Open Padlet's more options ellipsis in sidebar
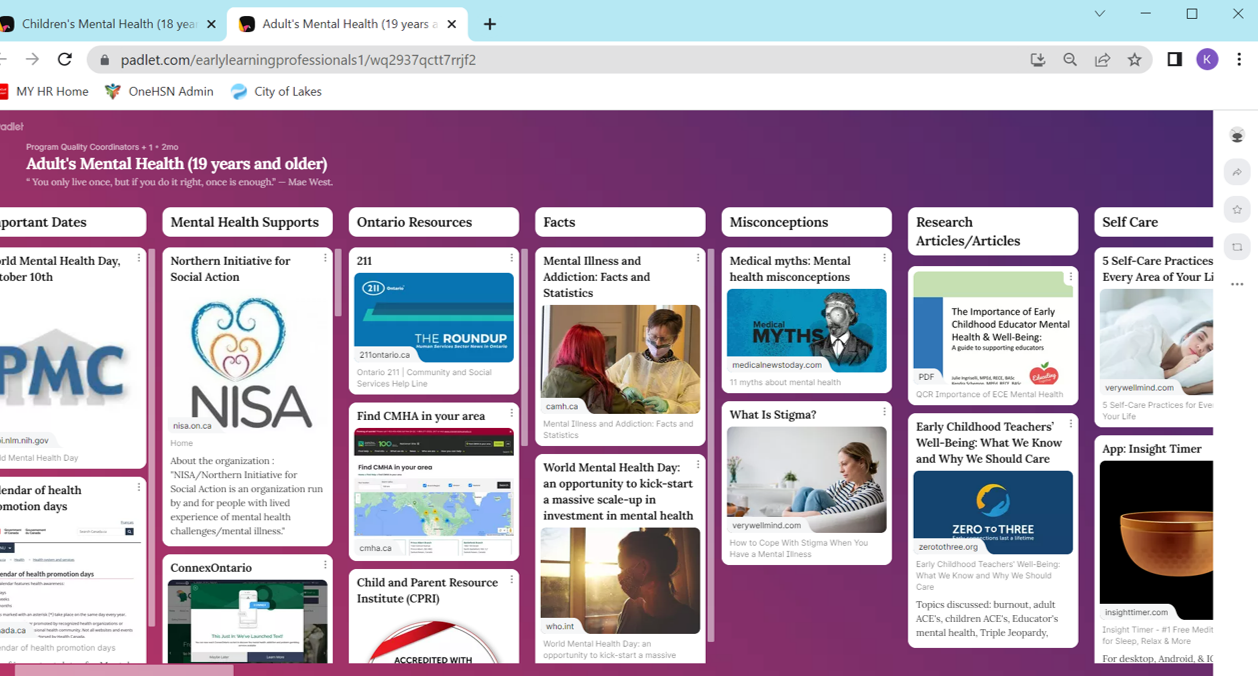The image size is (1258, 676). [x=1237, y=285]
